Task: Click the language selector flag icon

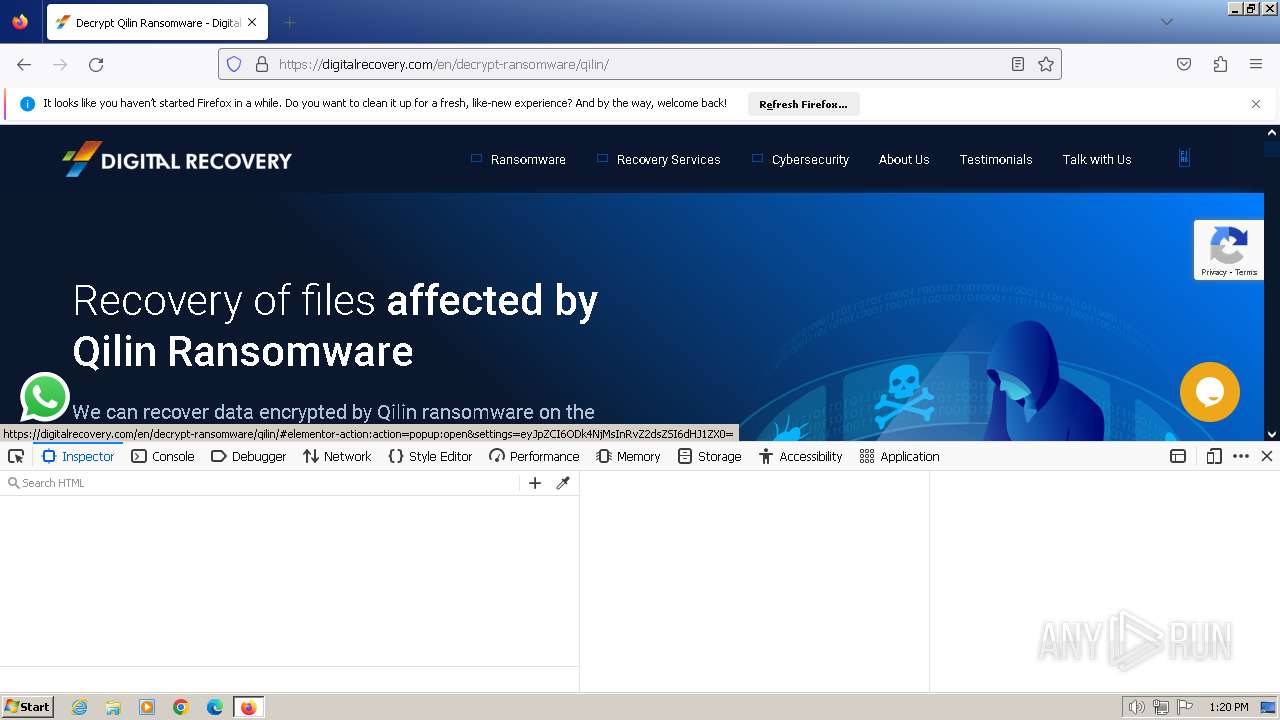Action: [x=1184, y=158]
